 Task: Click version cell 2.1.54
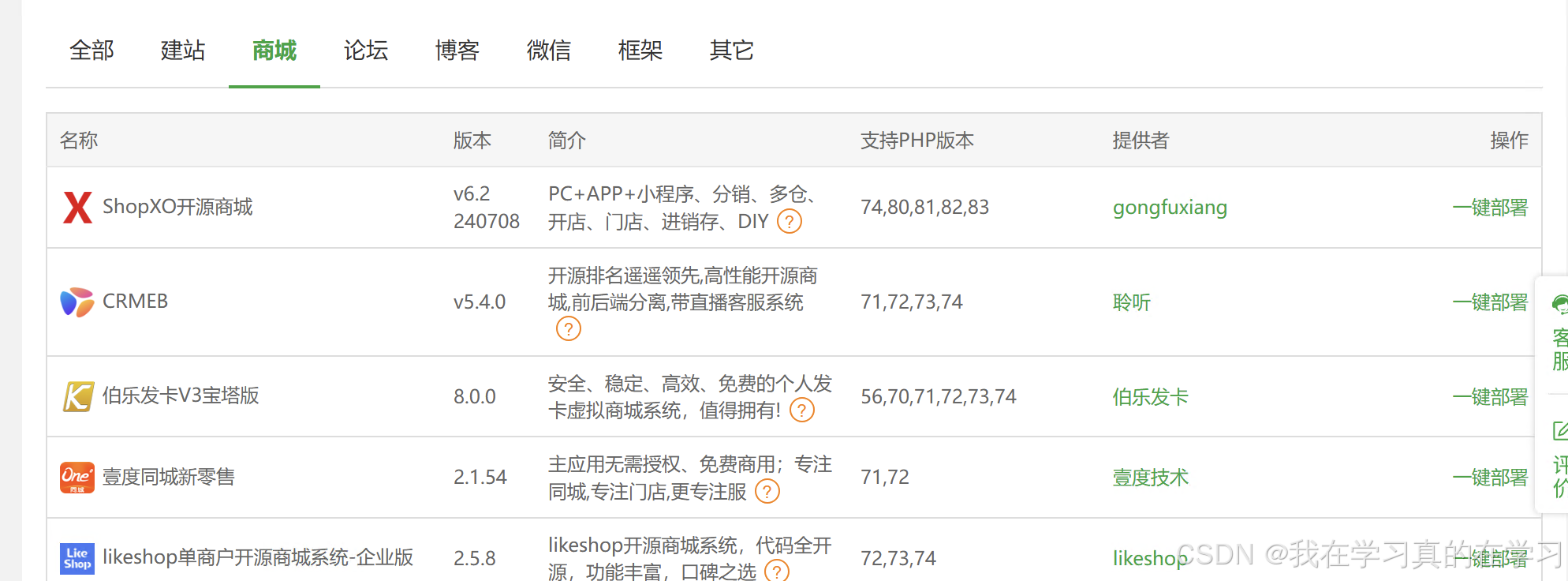click(x=480, y=478)
